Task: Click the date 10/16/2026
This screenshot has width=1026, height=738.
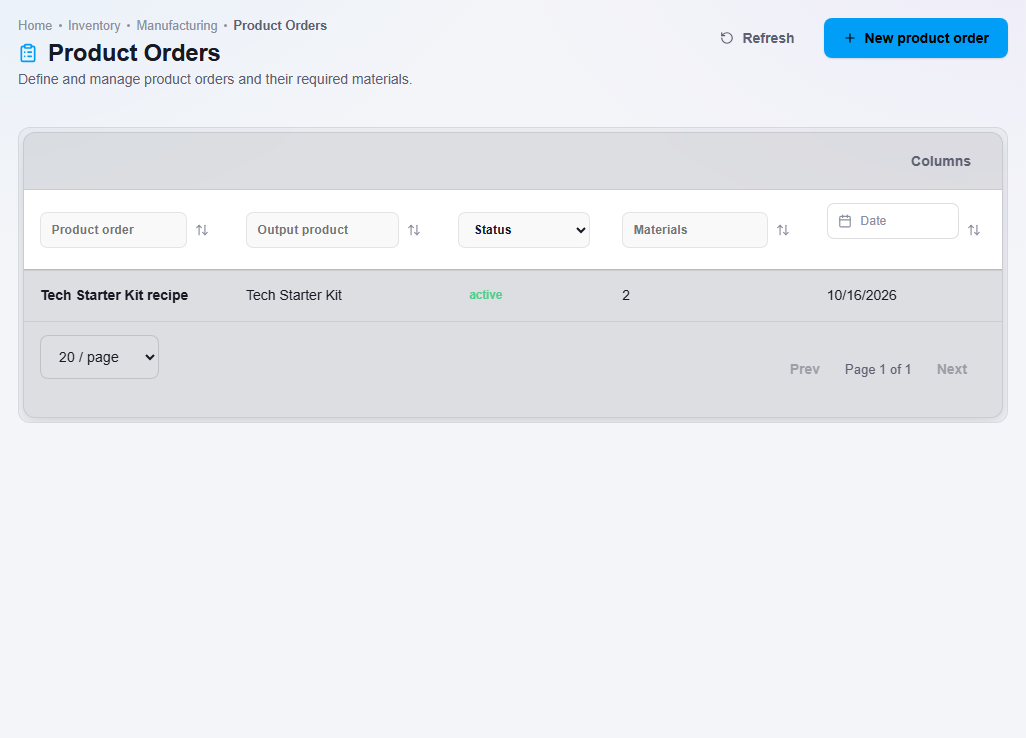Action: click(861, 295)
